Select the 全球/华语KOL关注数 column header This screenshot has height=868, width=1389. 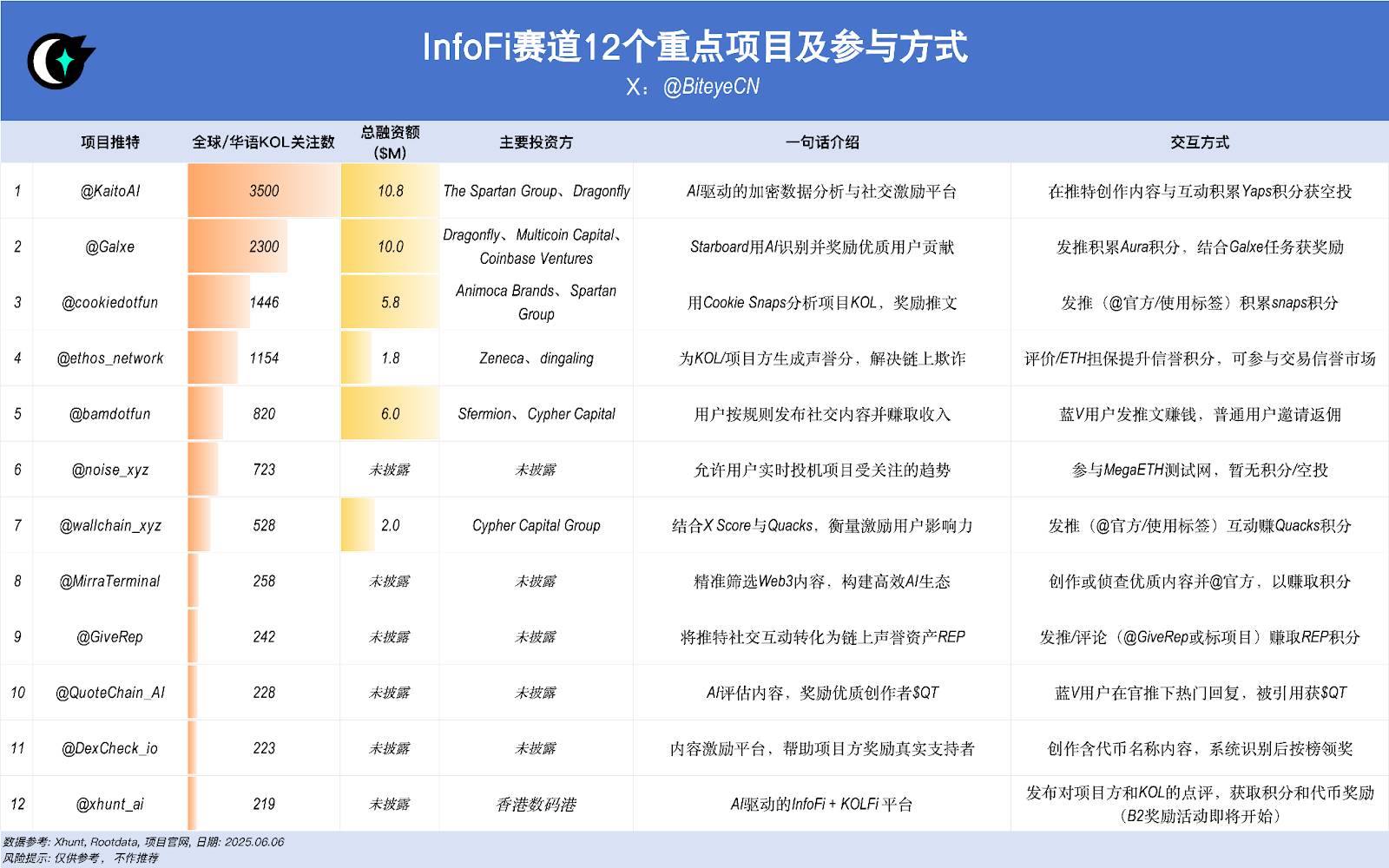tap(263, 142)
